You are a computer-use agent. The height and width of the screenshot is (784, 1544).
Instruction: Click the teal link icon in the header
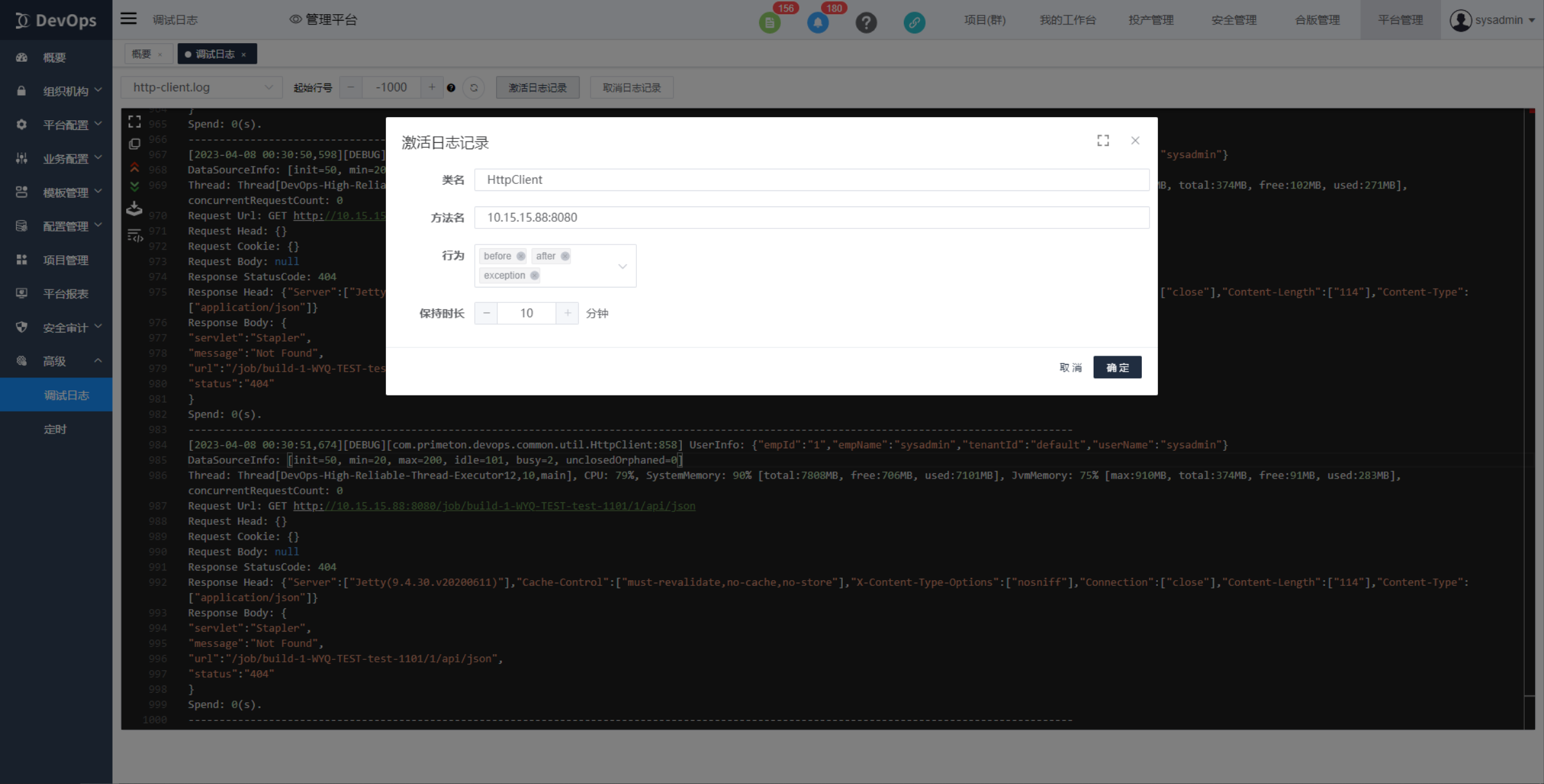click(x=914, y=23)
